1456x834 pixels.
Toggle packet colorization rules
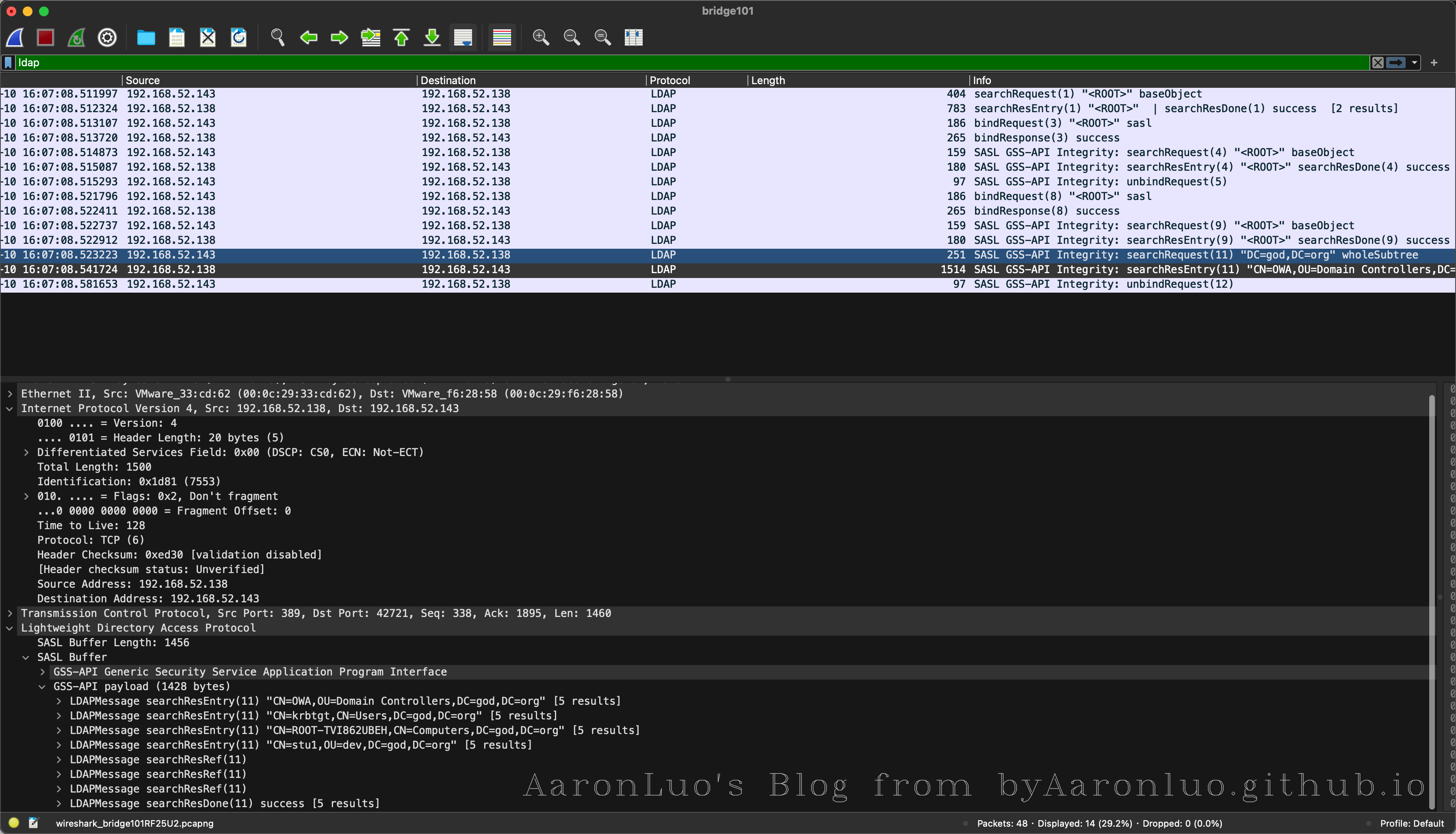coord(502,38)
